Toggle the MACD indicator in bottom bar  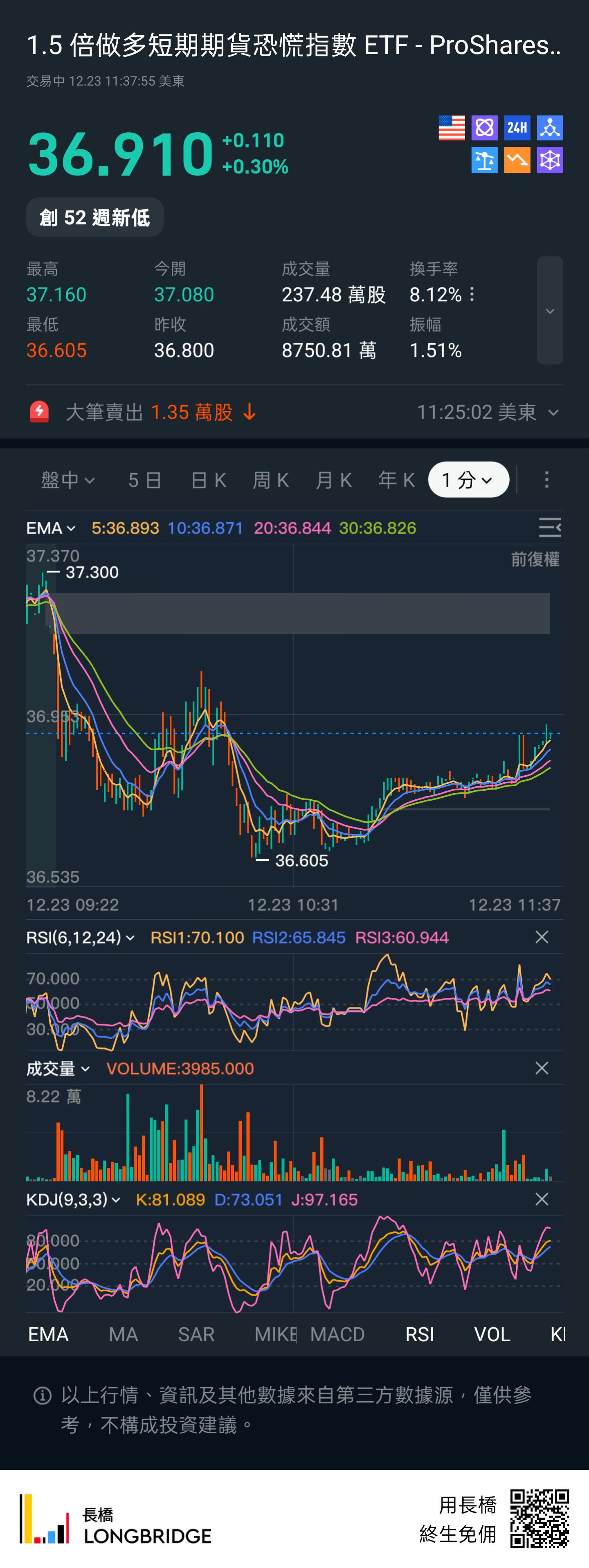coord(337,1334)
